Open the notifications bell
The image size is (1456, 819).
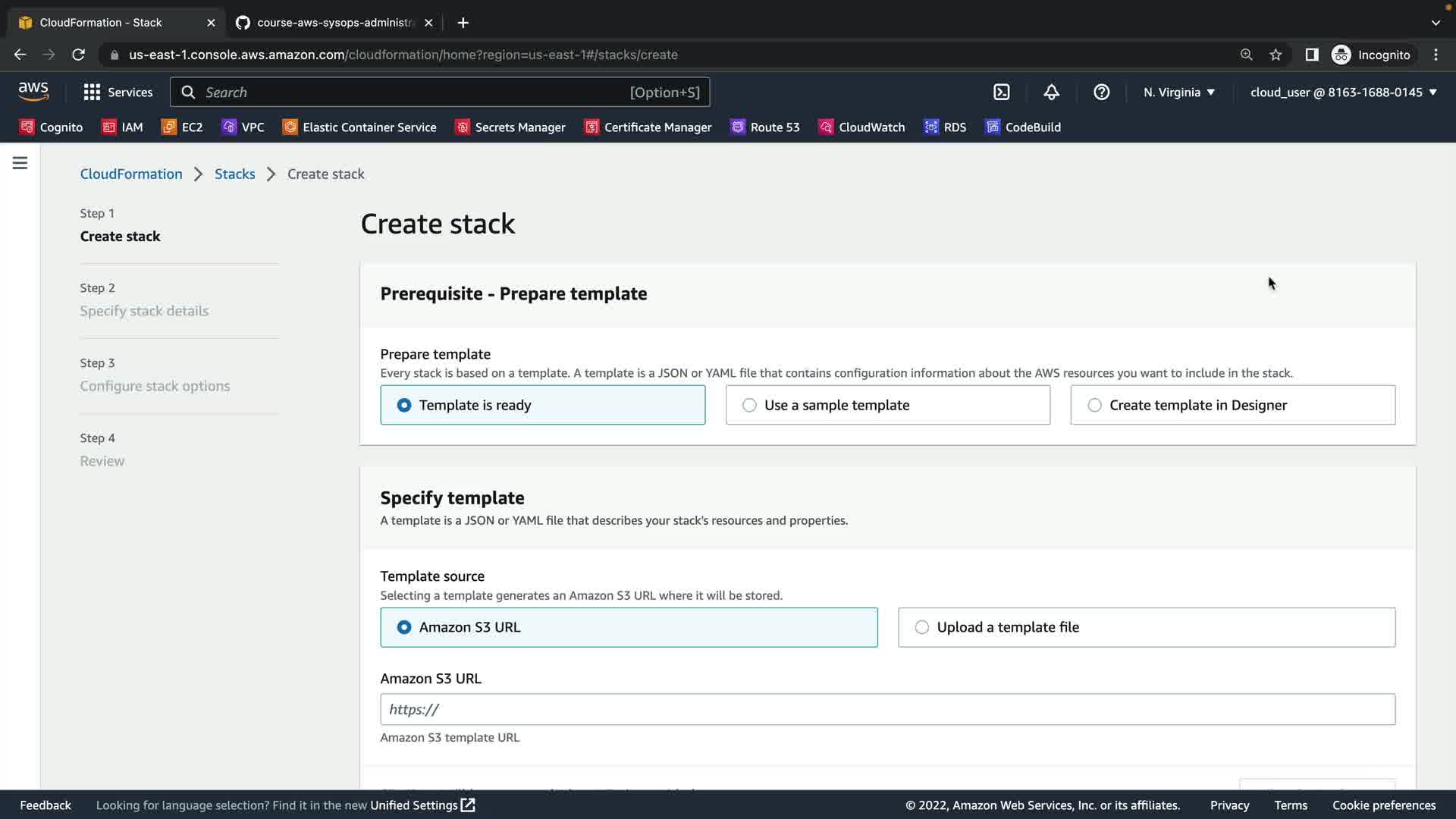point(1051,93)
